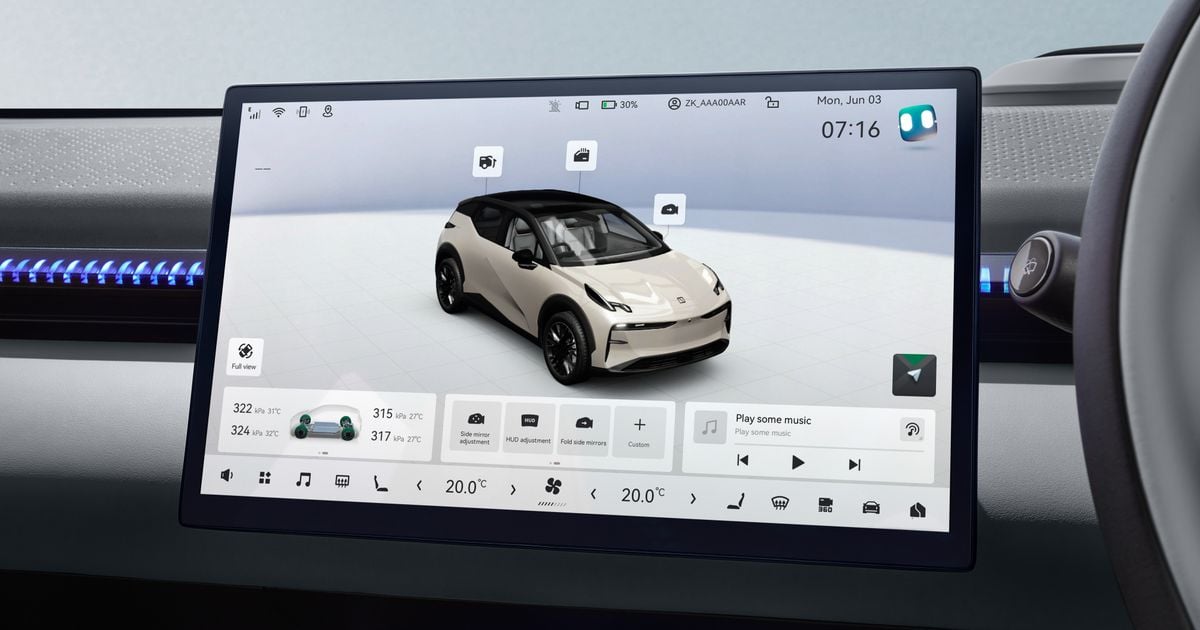Tap the side mirror hotspot near the car
The image size is (1200, 630).
tap(669, 209)
